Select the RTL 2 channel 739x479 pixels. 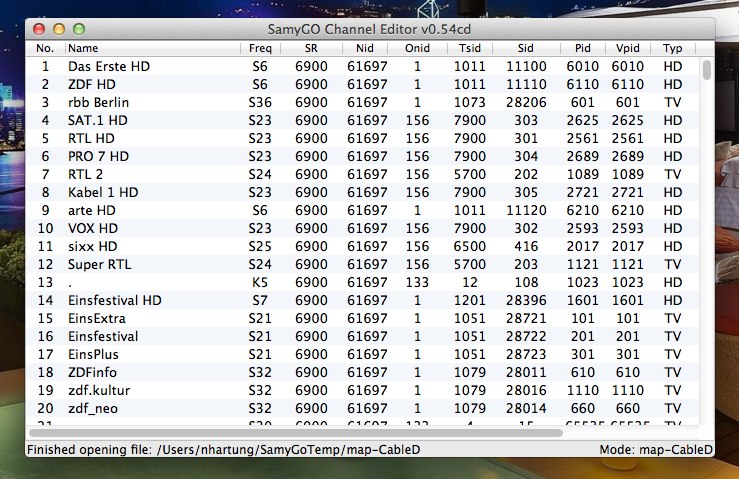coord(85,174)
